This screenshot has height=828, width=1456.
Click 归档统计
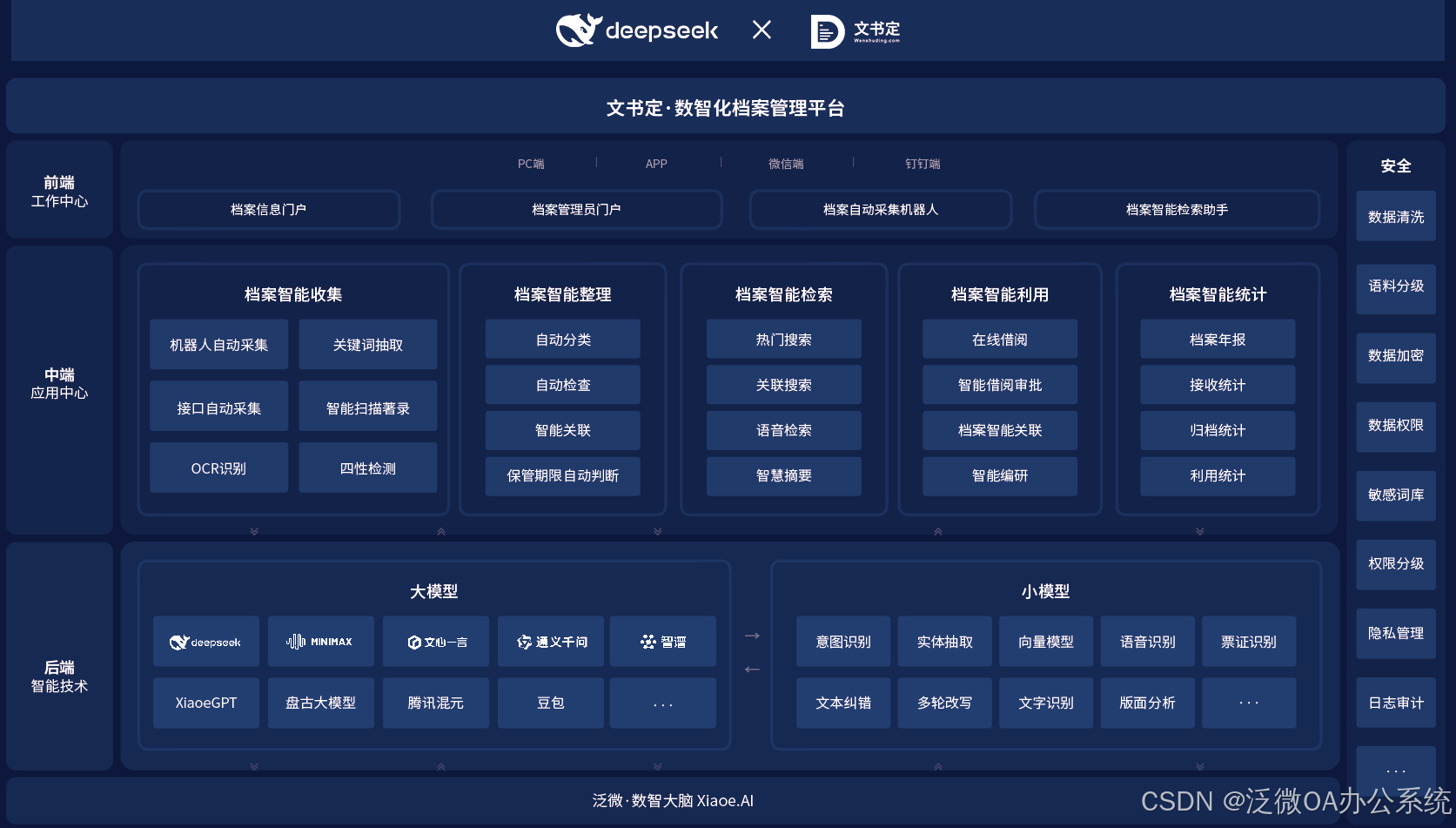click(x=1218, y=430)
